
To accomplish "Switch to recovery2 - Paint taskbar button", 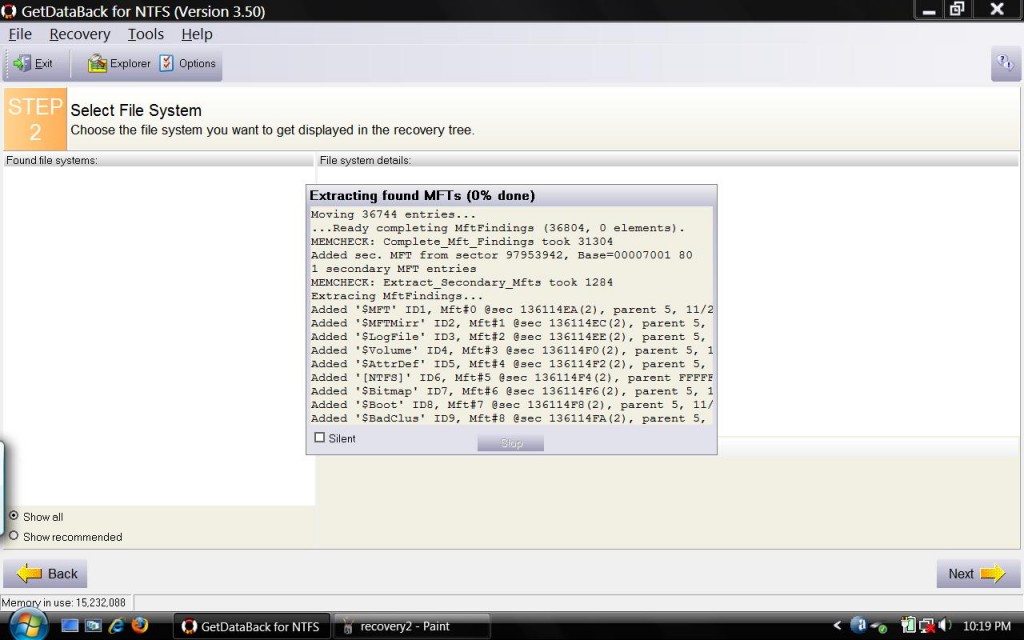I will 411,626.
